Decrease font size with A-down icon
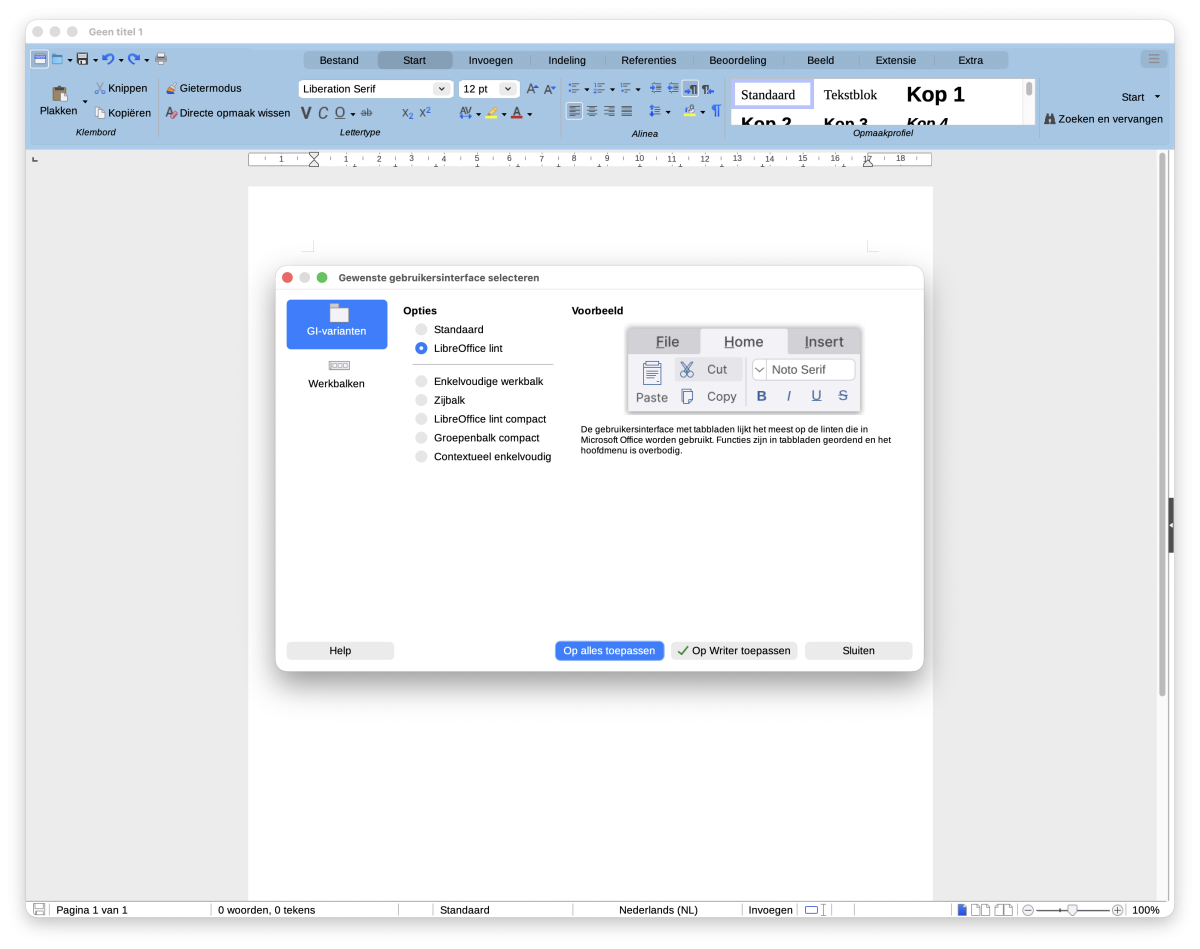Image resolution: width=1200 pixels, height=949 pixels. [x=549, y=89]
